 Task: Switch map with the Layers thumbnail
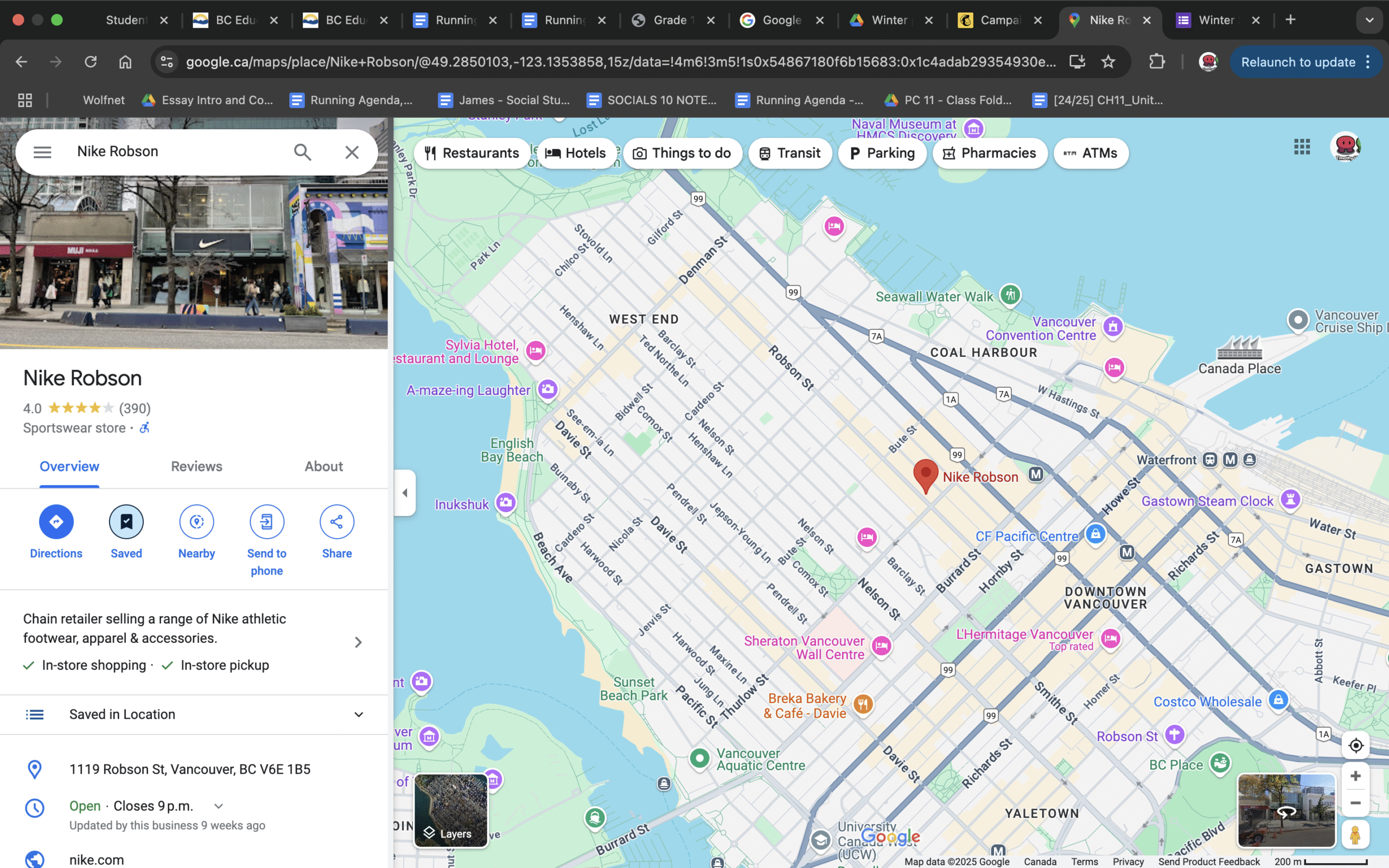coord(451,810)
